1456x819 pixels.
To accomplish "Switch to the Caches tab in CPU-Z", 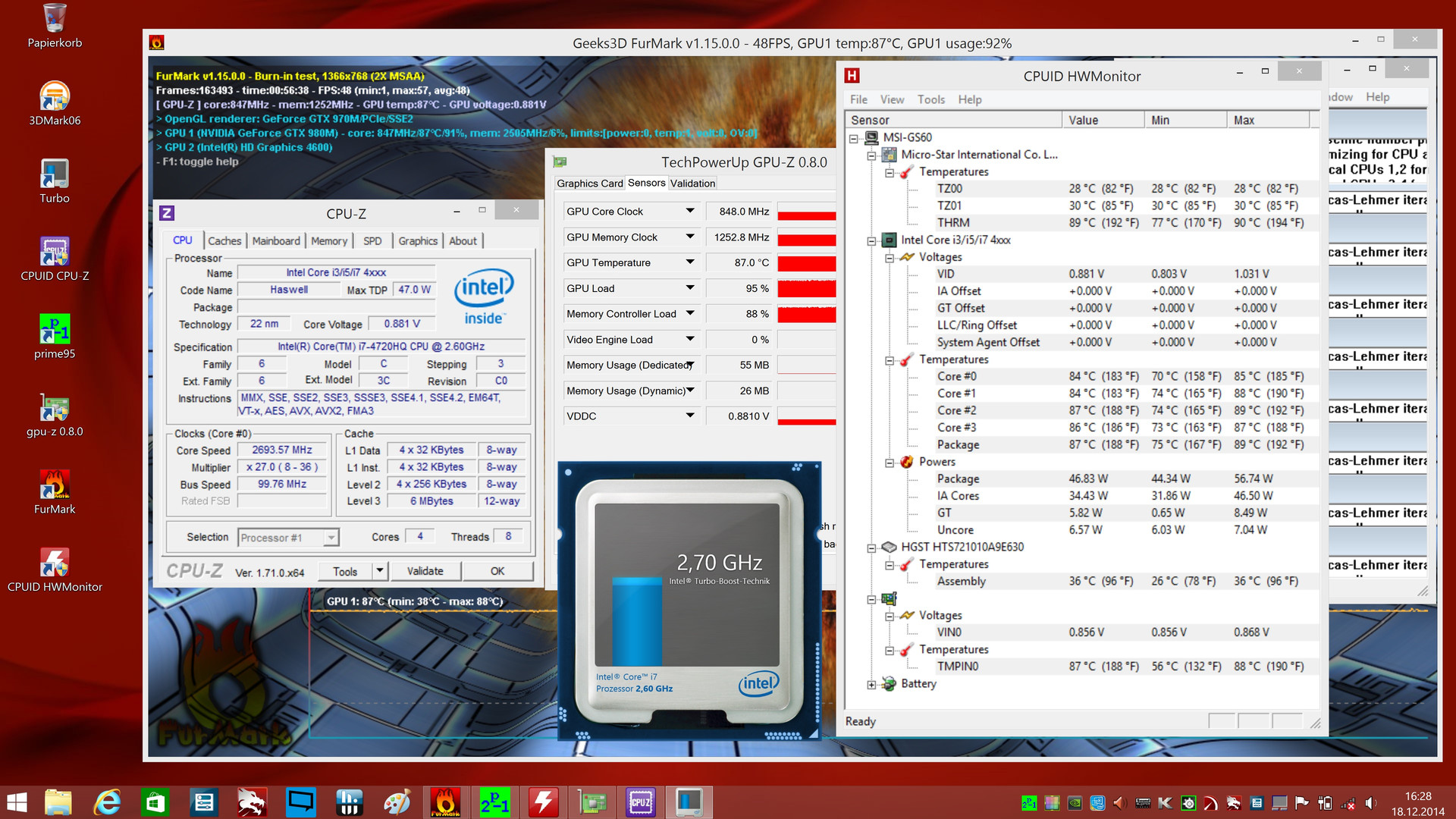I will (x=224, y=240).
